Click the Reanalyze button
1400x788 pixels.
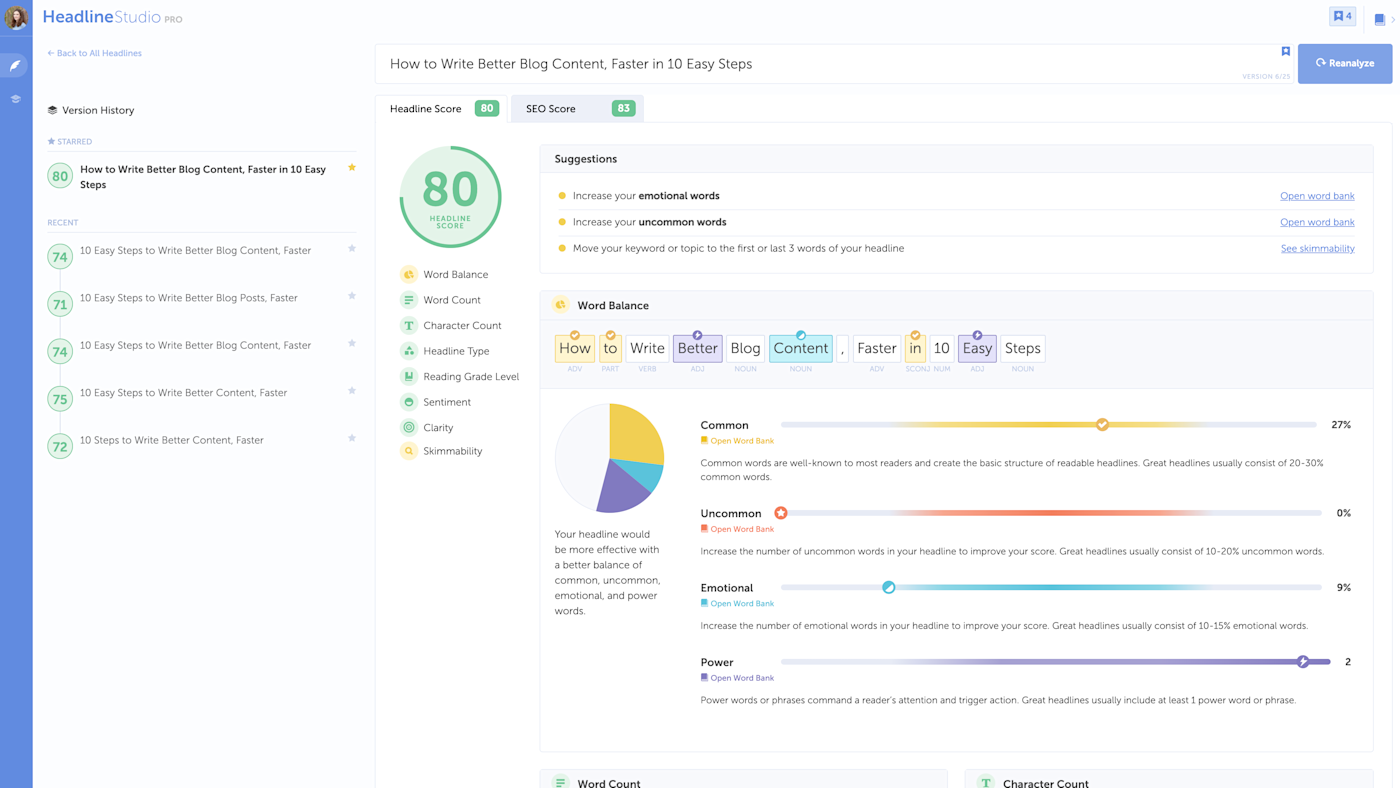coord(1345,63)
